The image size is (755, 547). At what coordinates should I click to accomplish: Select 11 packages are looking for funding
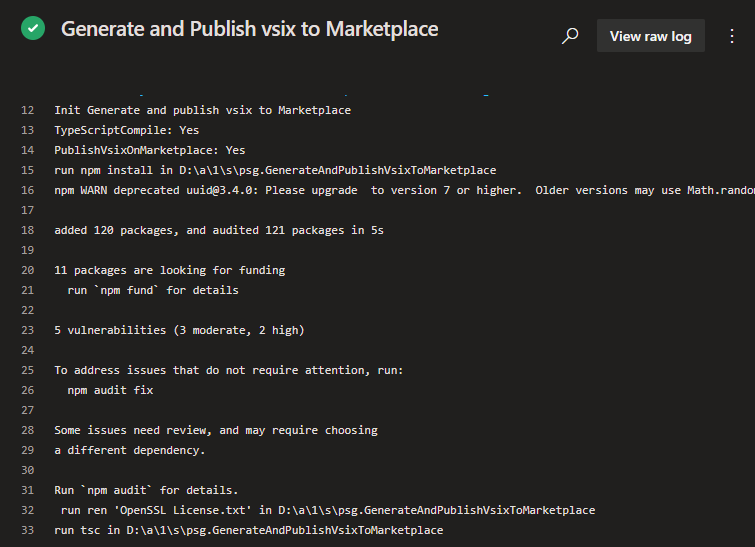pos(169,270)
